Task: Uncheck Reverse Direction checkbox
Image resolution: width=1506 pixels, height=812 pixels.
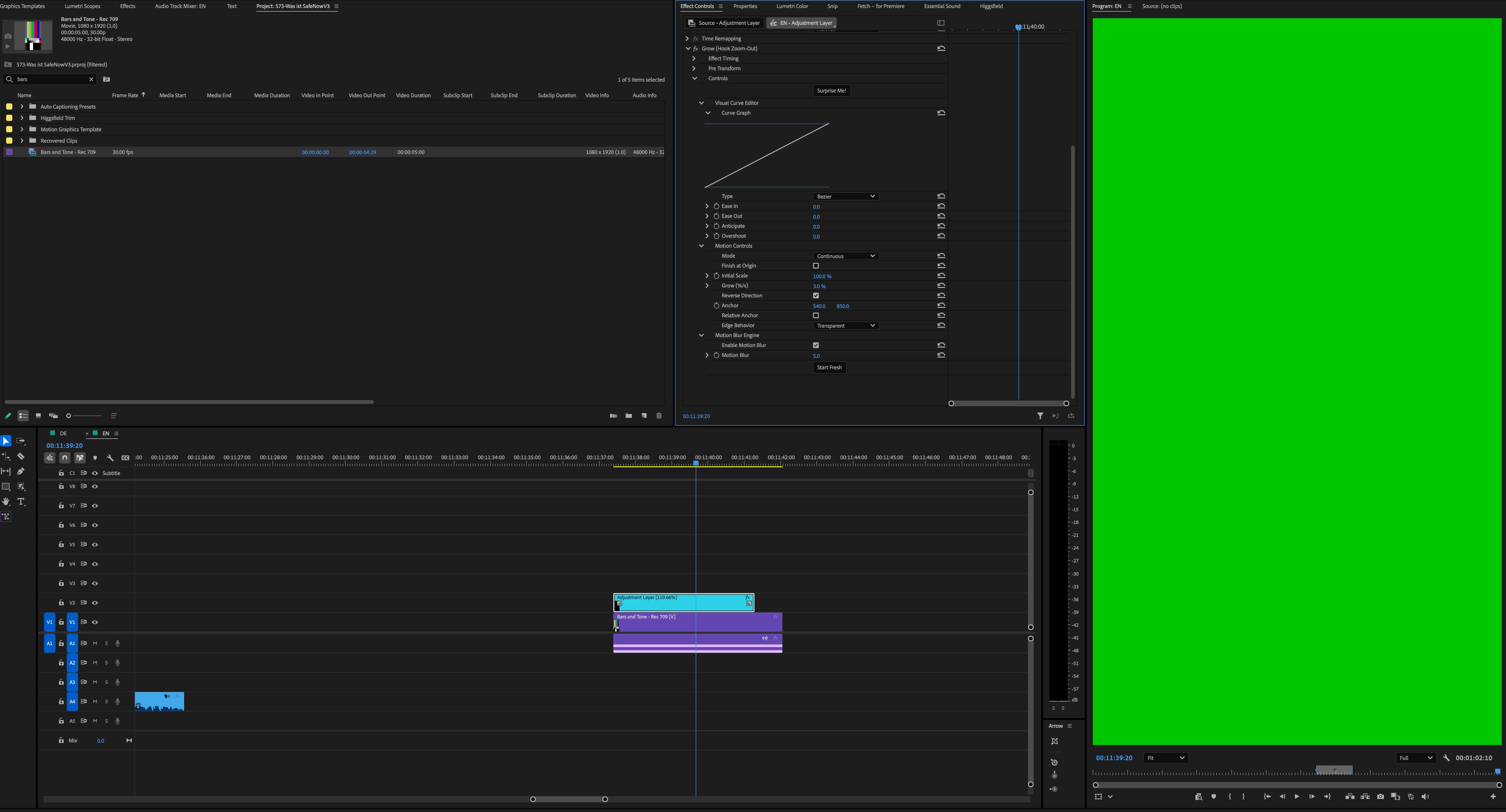Action: [x=816, y=296]
